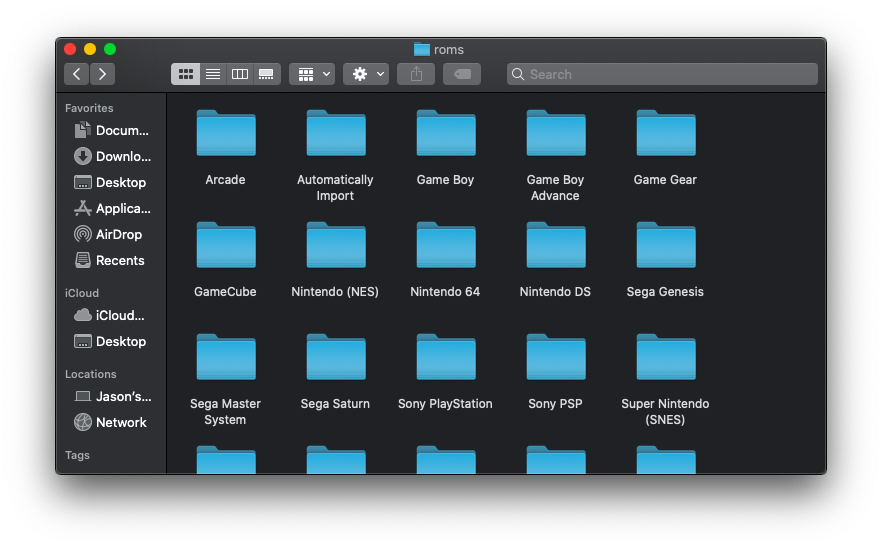
Task: Select the Sega Genesis folder icon
Action: pyautogui.click(x=666, y=245)
